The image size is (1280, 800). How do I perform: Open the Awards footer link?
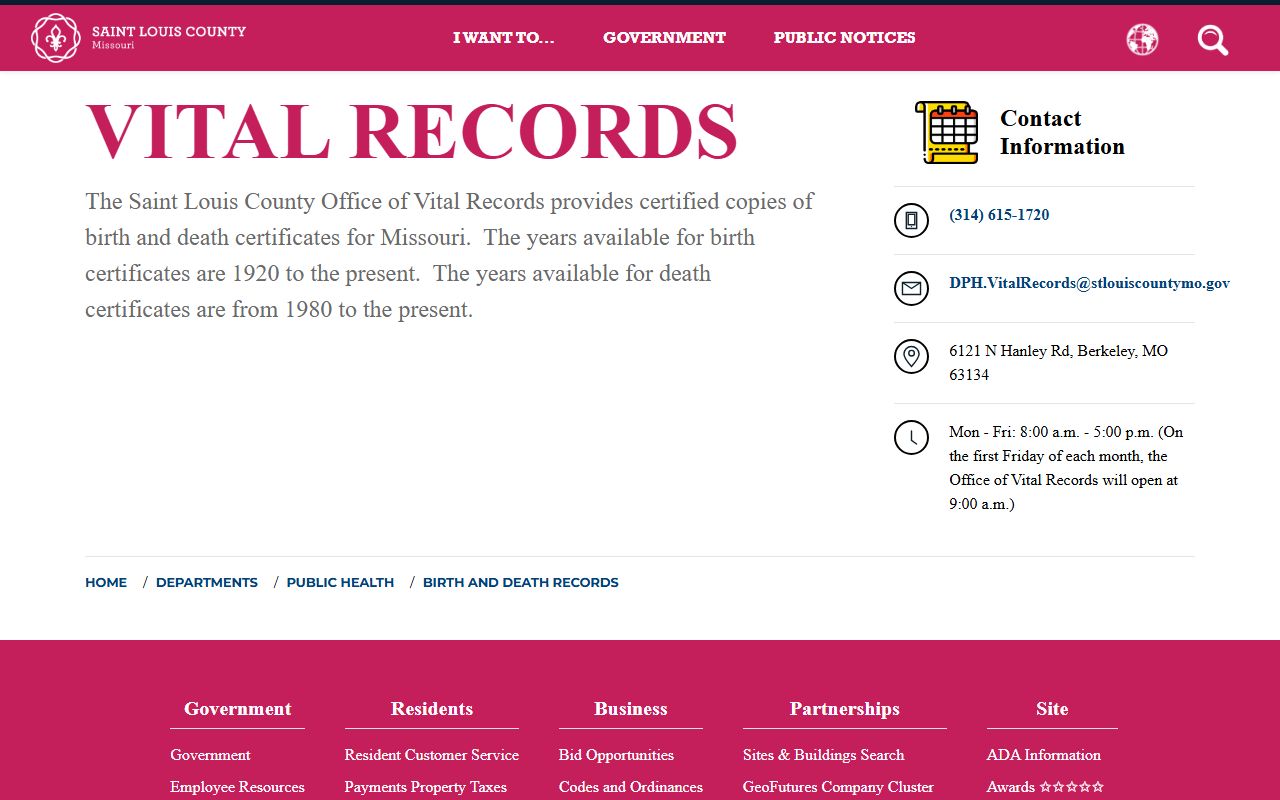[1045, 787]
